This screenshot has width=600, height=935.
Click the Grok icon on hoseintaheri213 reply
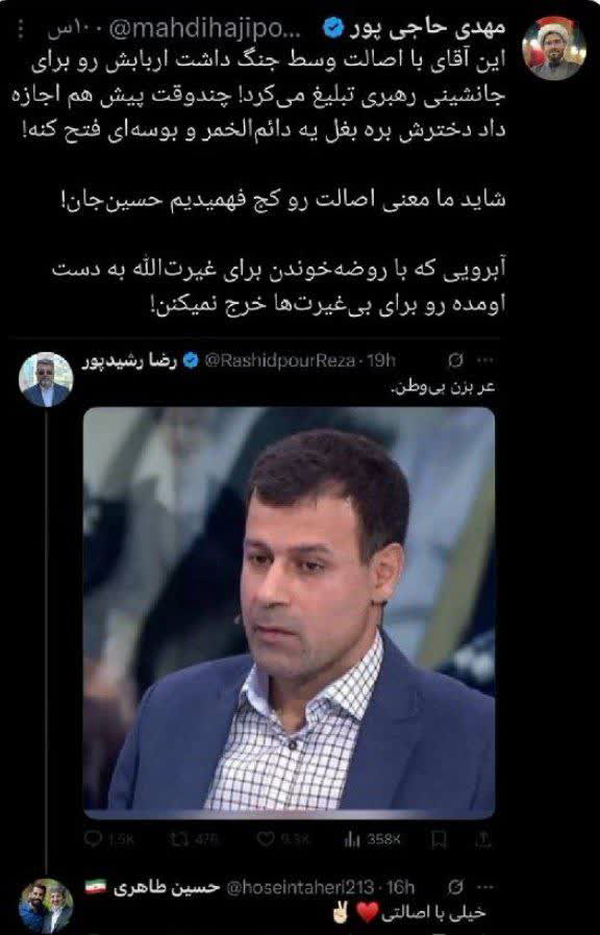point(454,887)
